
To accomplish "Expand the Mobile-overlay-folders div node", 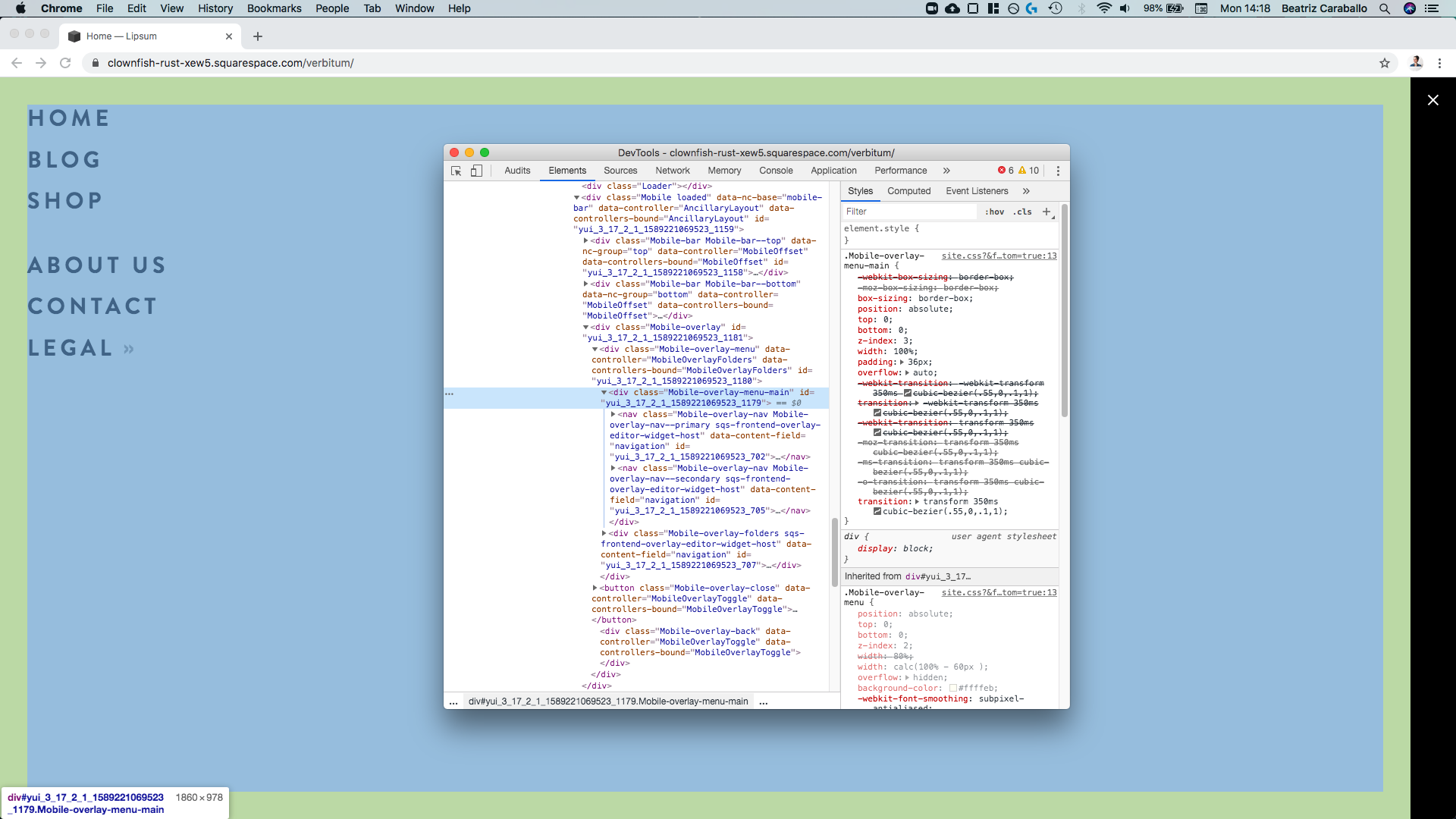I will [604, 533].
